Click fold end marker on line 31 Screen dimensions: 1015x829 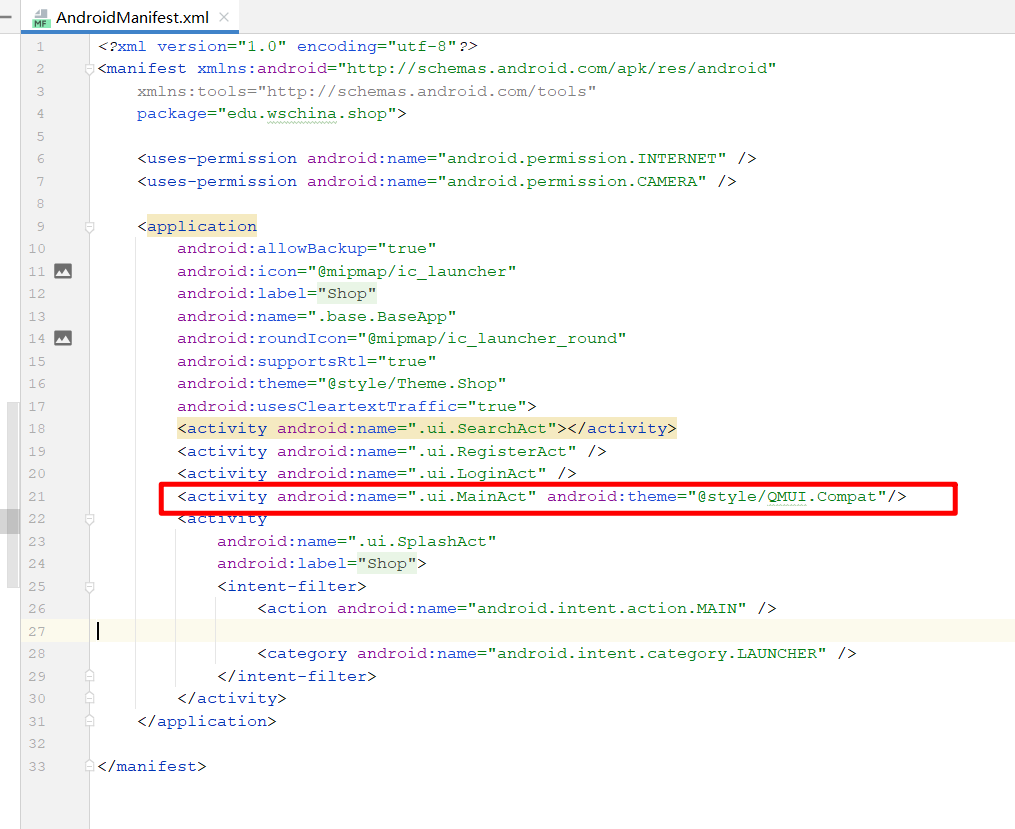[x=90, y=721]
